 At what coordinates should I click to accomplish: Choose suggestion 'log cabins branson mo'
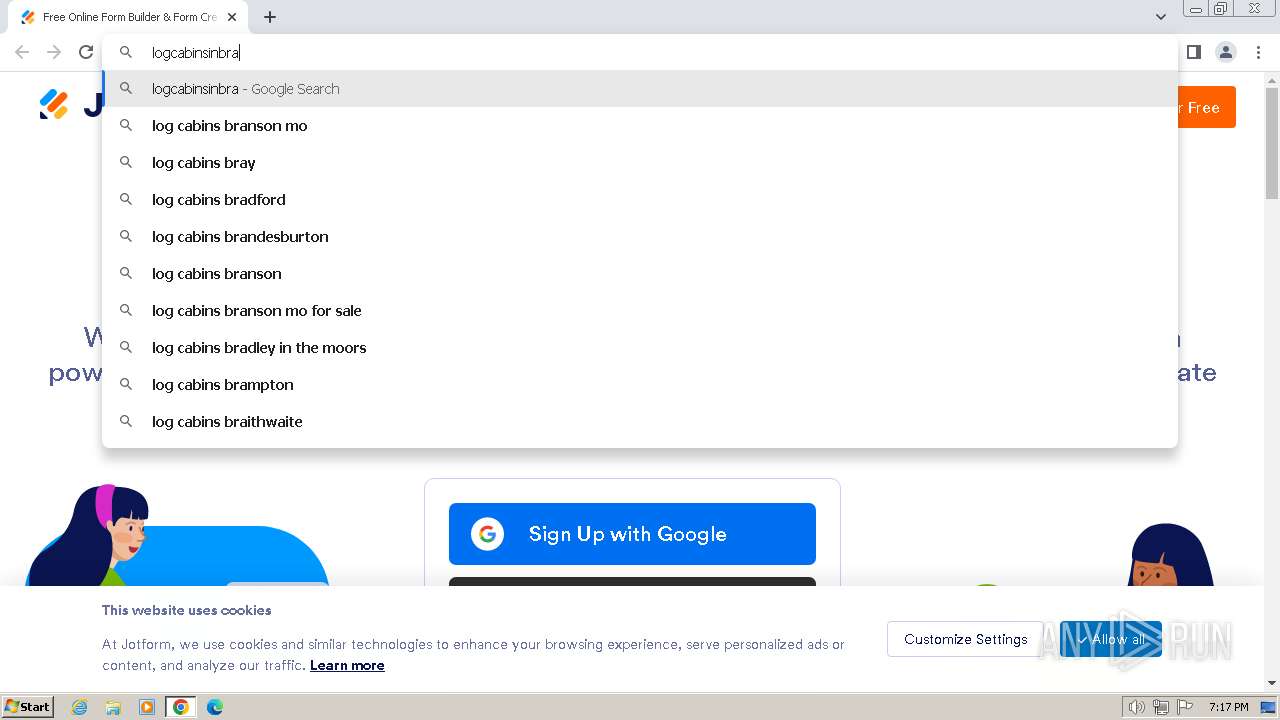click(640, 126)
